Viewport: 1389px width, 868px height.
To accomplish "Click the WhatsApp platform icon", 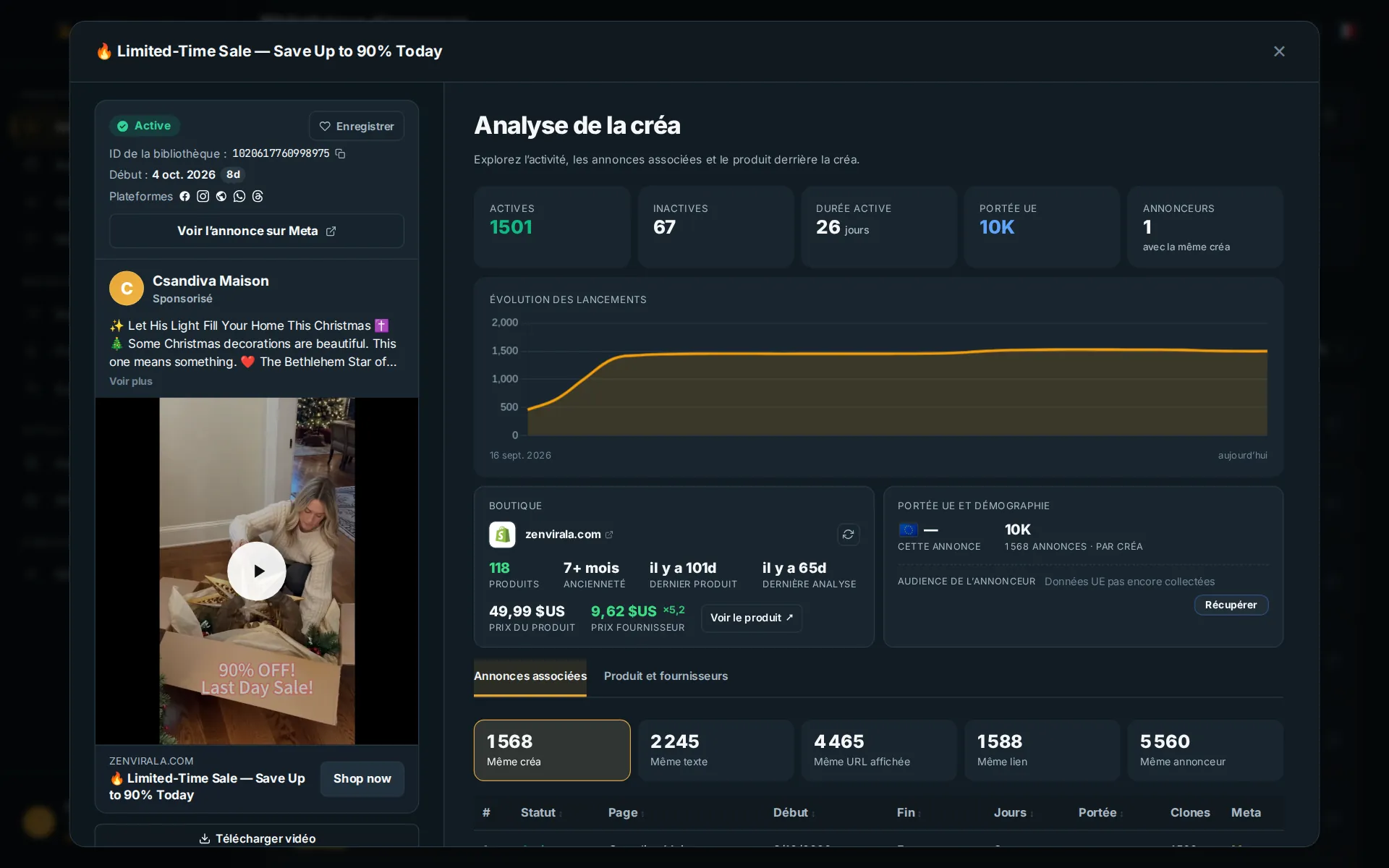I will click(239, 196).
